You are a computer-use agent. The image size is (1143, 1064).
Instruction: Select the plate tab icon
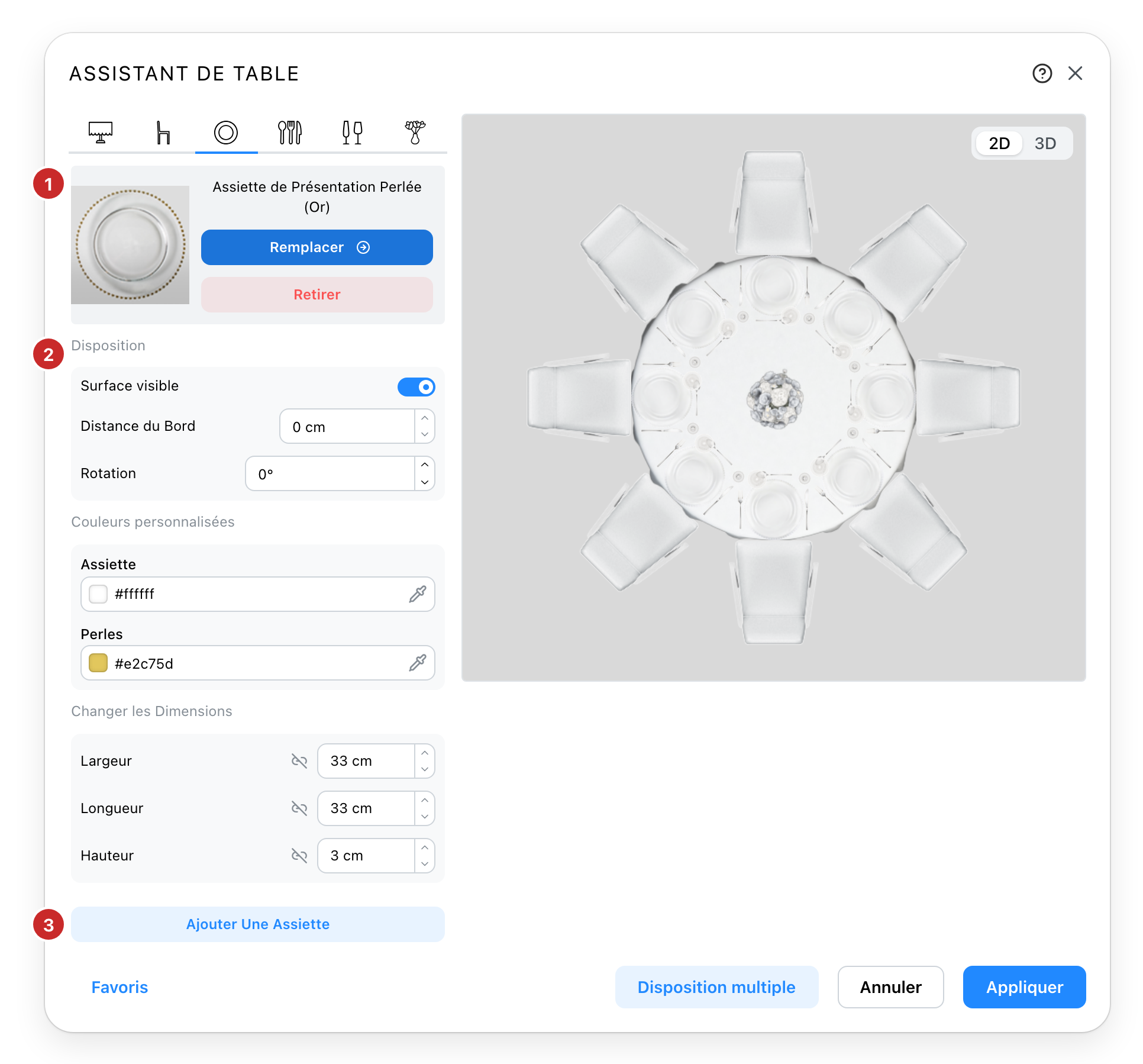pos(226,132)
